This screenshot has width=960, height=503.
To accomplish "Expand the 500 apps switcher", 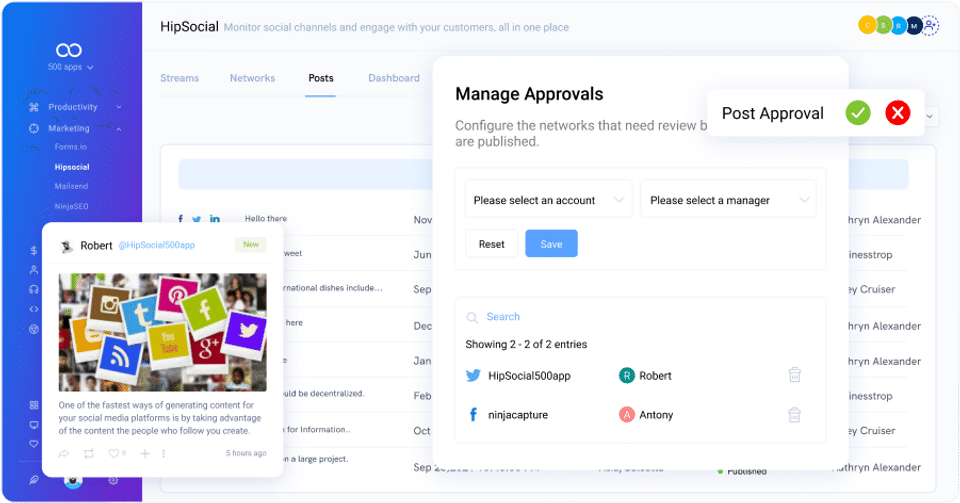I will point(70,67).
